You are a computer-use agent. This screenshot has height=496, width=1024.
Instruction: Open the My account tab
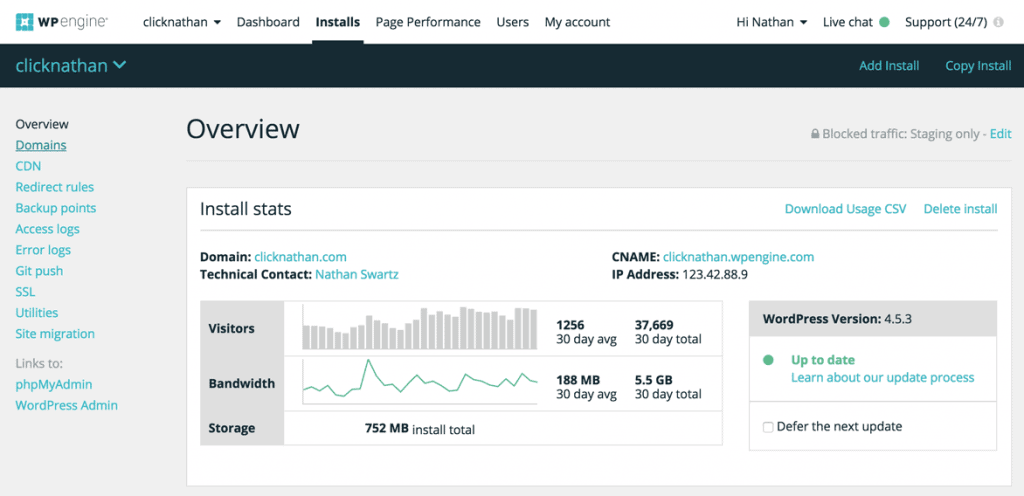pyautogui.click(x=577, y=22)
